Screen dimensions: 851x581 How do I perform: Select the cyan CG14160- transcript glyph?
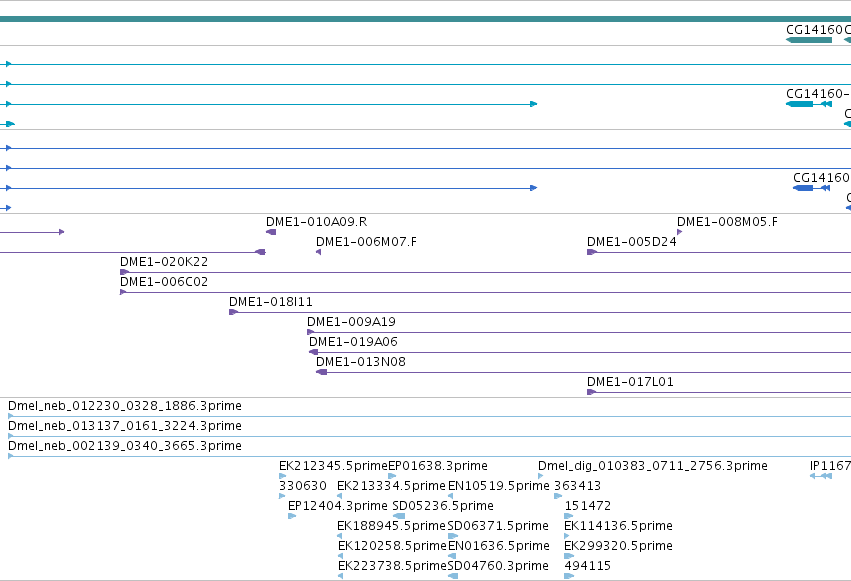click(x=809, y=104)
